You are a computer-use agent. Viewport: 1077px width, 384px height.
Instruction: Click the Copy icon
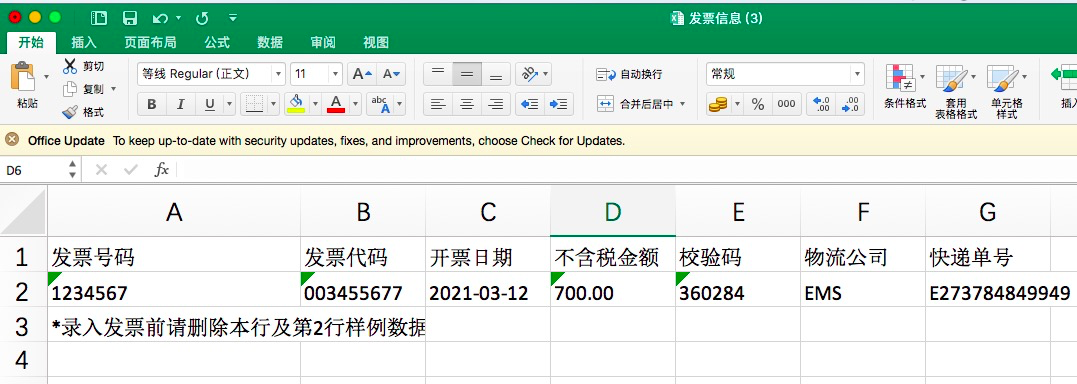(x=70, y=89)
